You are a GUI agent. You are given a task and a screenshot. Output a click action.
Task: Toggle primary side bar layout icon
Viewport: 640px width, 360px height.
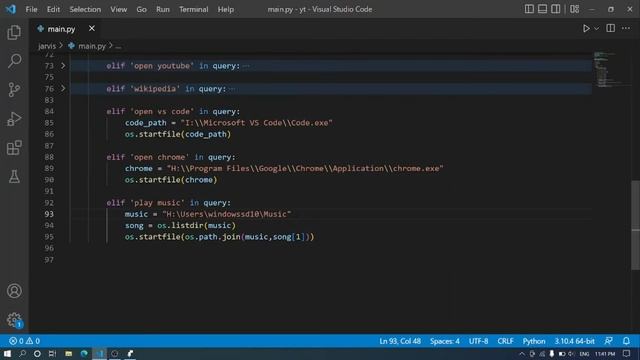click(529, 9)
